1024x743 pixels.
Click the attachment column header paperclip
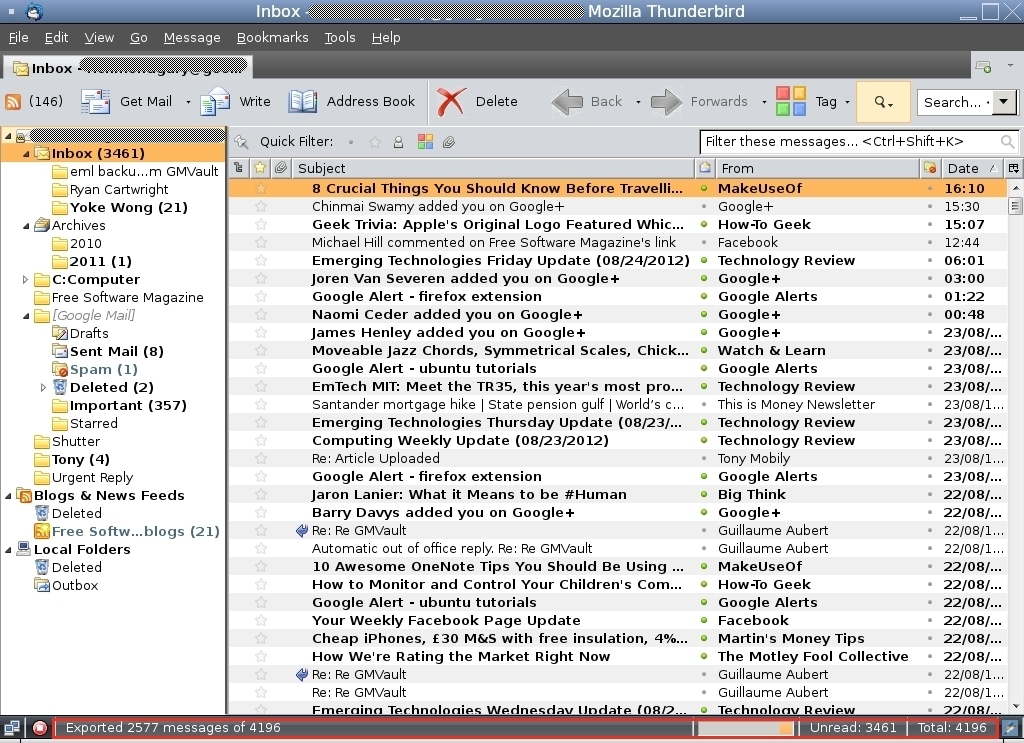coord(281,168)
